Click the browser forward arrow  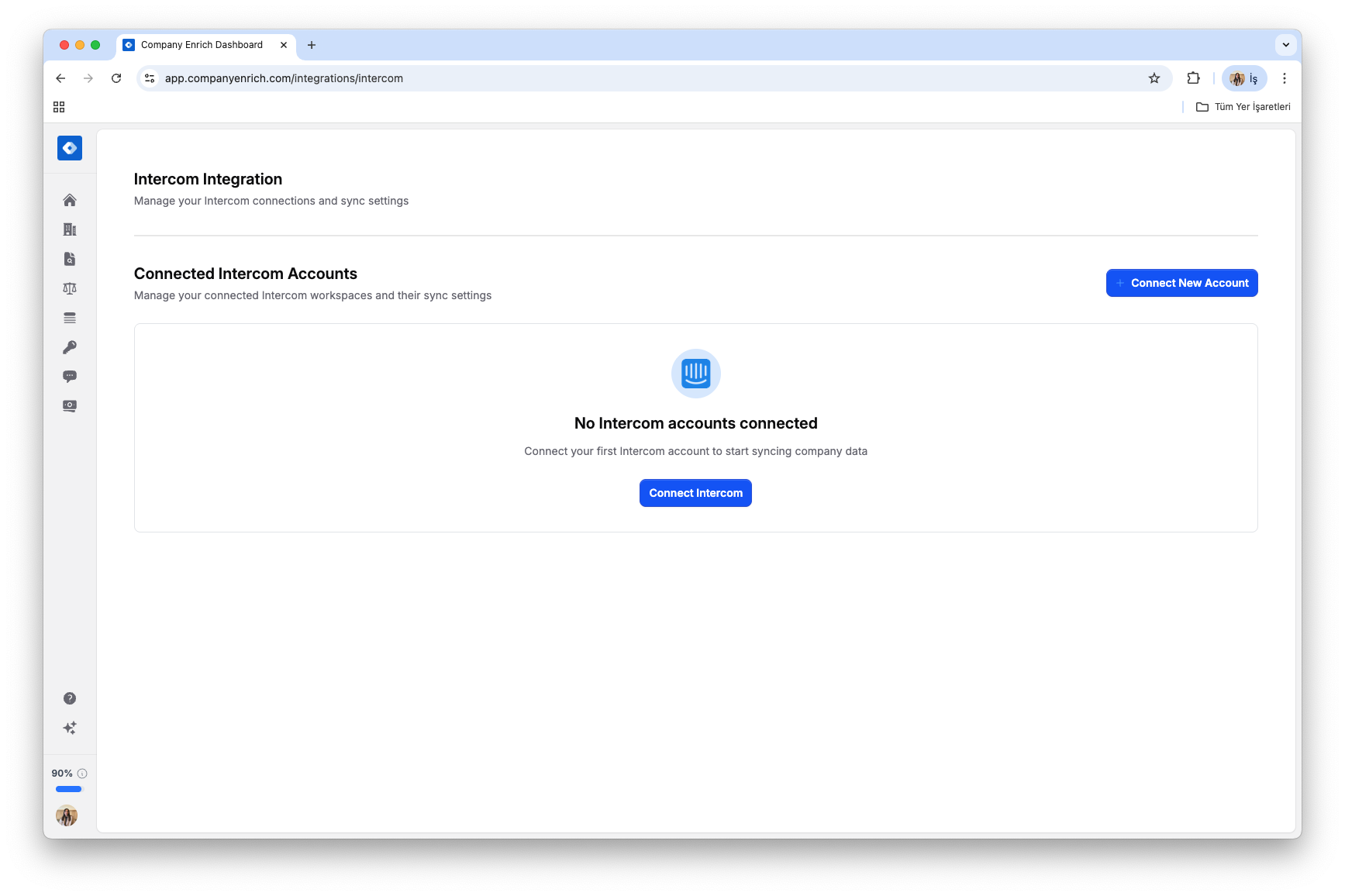click(x=88, y=78)
